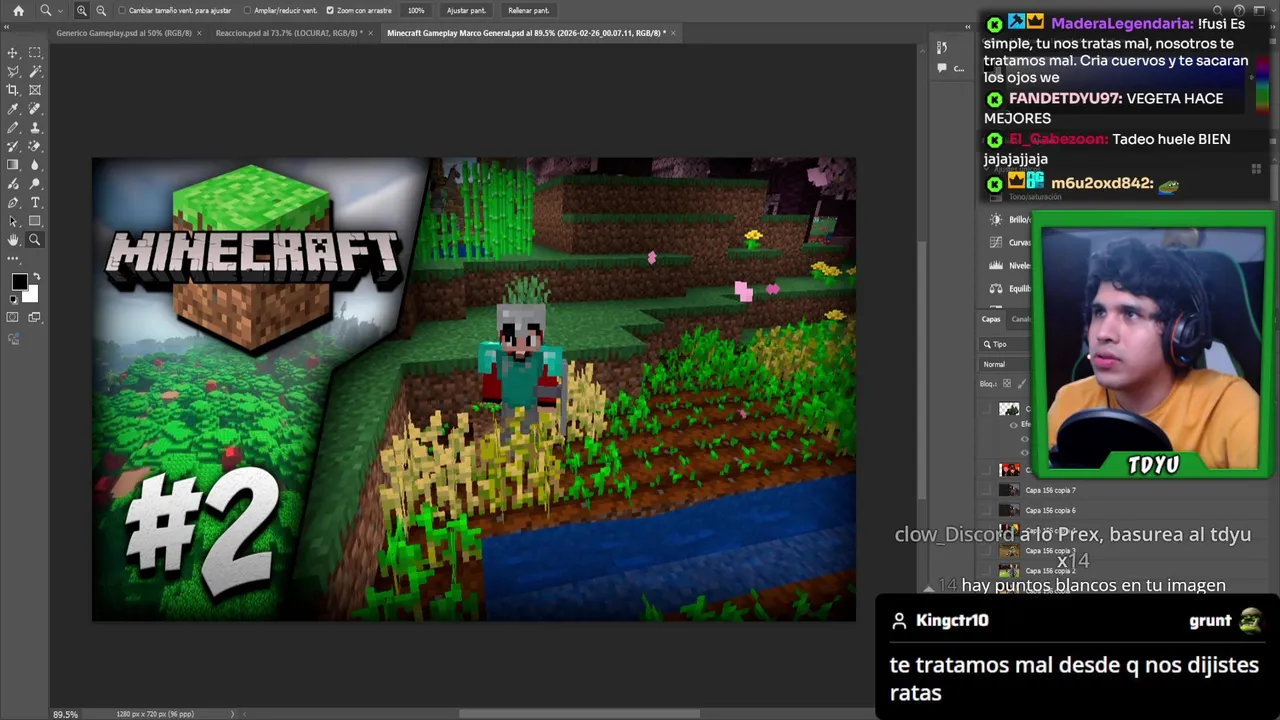Select the Brush tool
Image resolution: width=1280 pixels, height=720 pixels.
pos(13,128)
